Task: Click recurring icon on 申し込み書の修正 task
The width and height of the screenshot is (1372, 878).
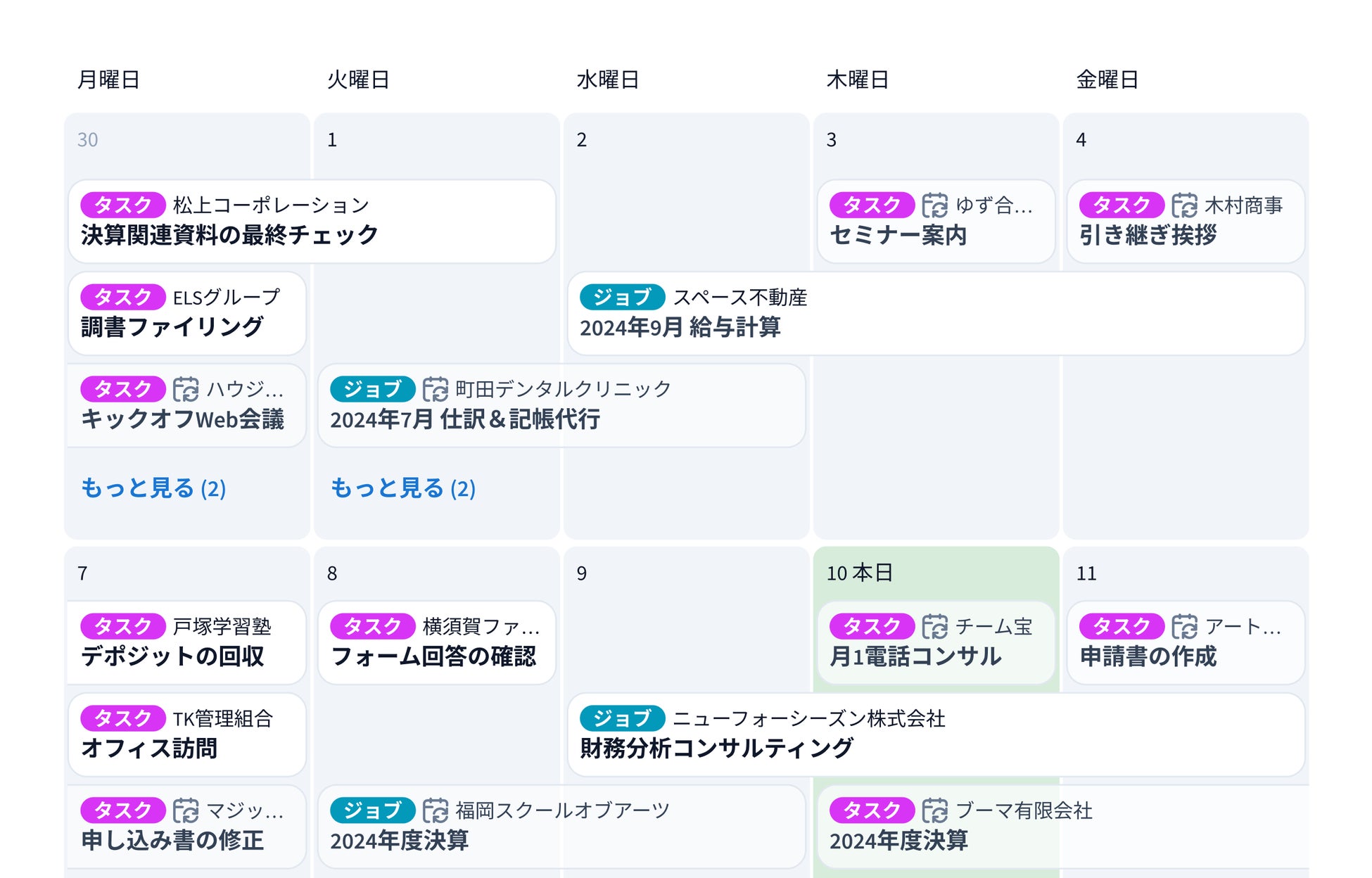Action: [x=186, y=810]
